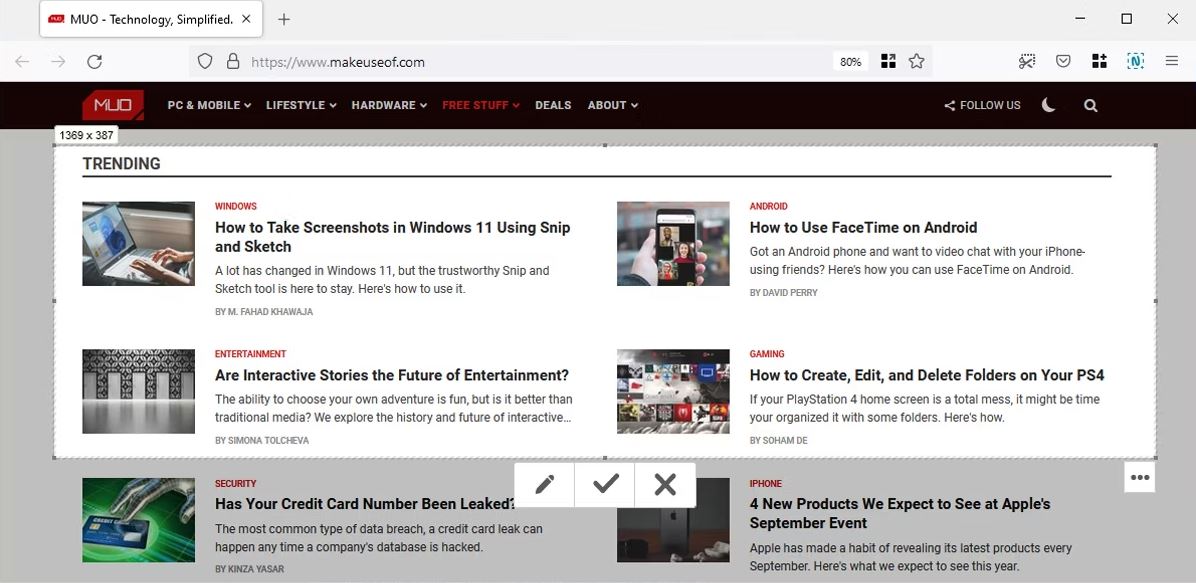Click the N extension icon in toolbar

pos(1136,62)
